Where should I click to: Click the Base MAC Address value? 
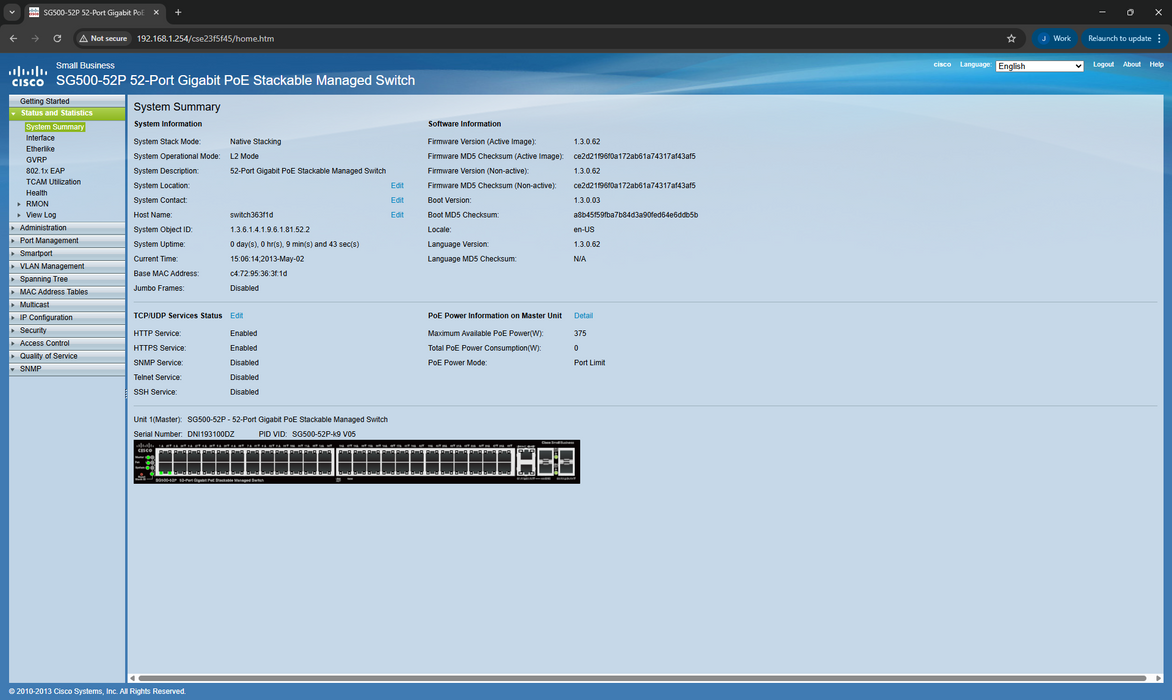pyautogui.click(x=259, y=273)
